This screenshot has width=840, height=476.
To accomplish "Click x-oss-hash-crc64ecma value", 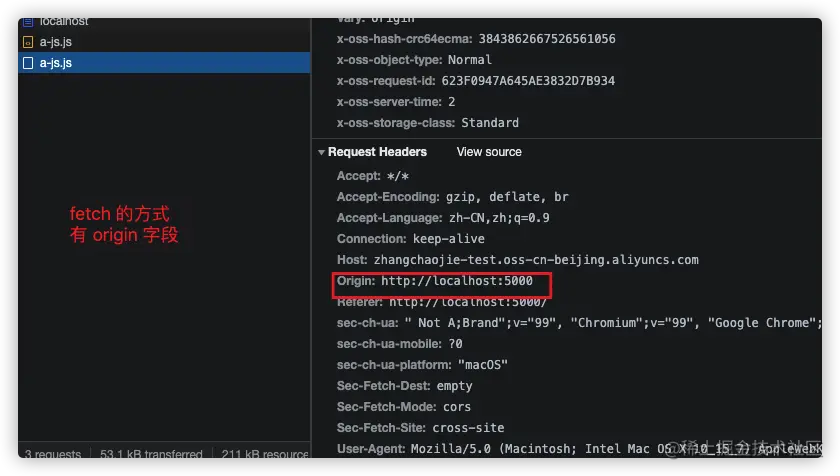I will (547, 39).
